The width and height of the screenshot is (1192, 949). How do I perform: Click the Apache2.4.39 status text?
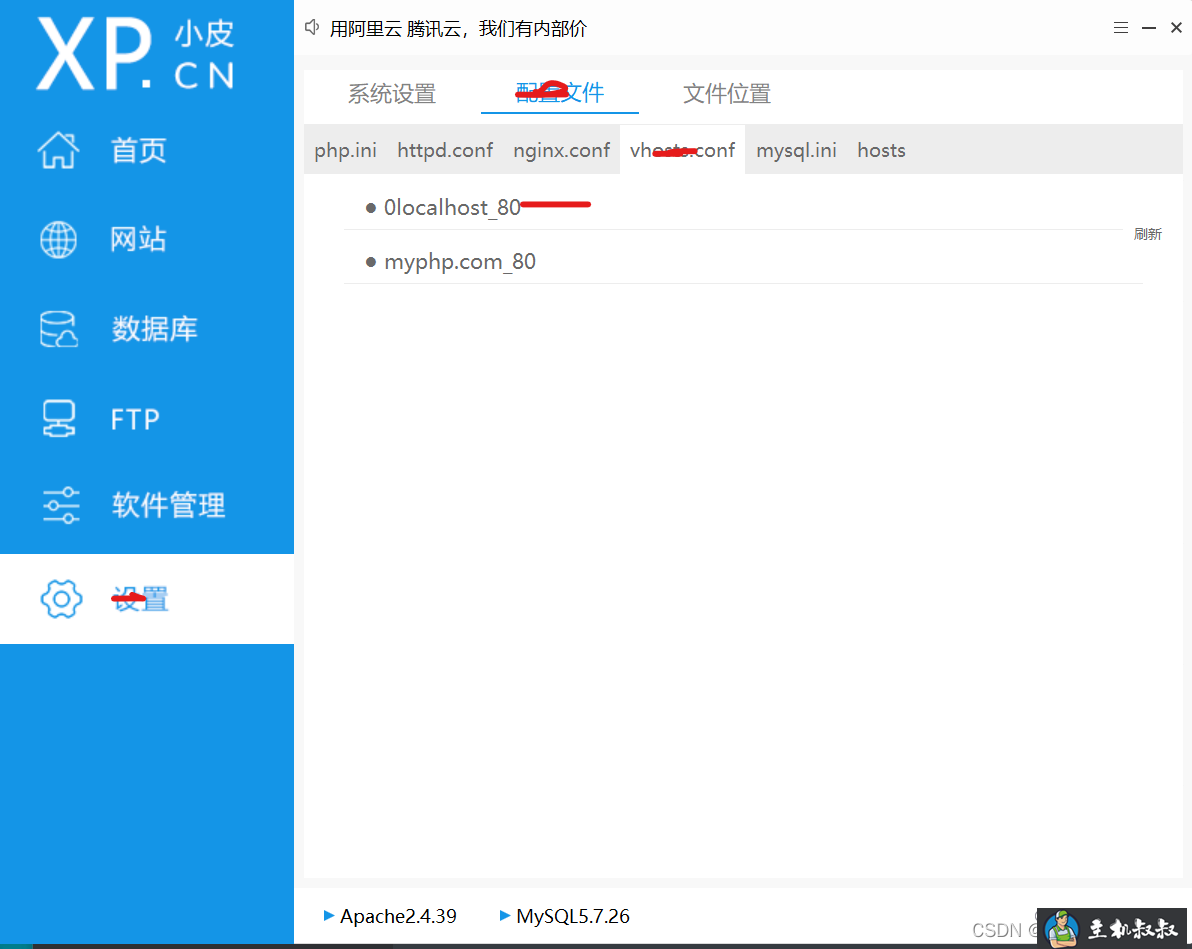point(398,916)
